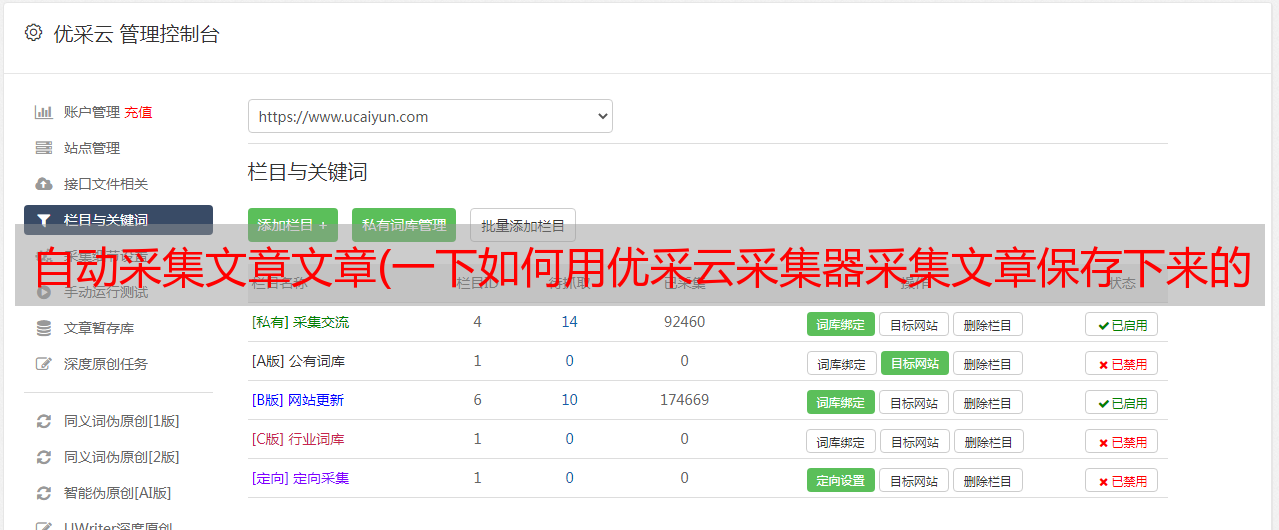The image size is (1279, 530).
Task: Click the refresh icon for 同义词伪原创[1版]
Action: (x=43, y=421)
